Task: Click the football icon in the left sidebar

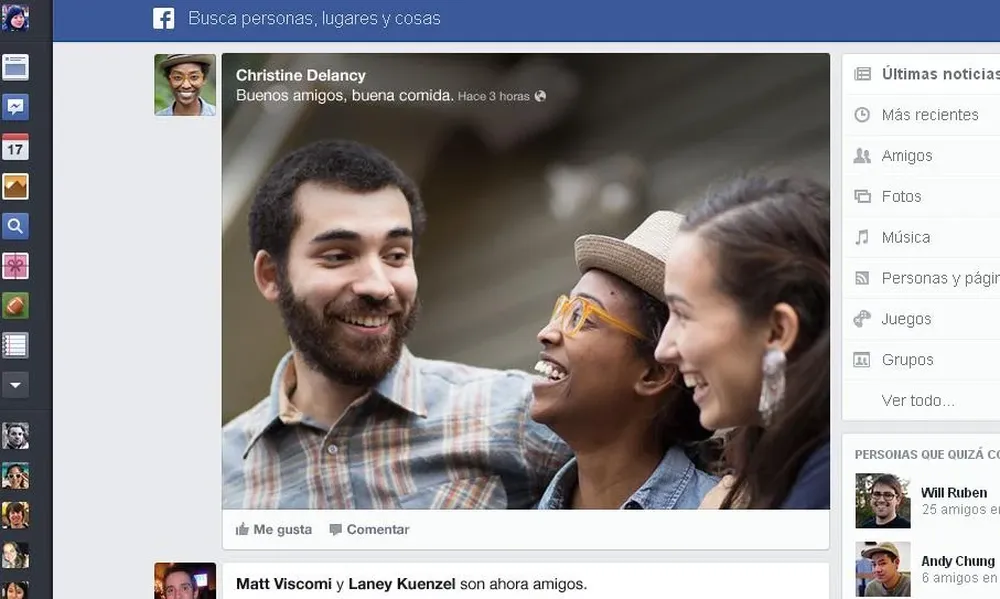Action: [x=15, y=305]
